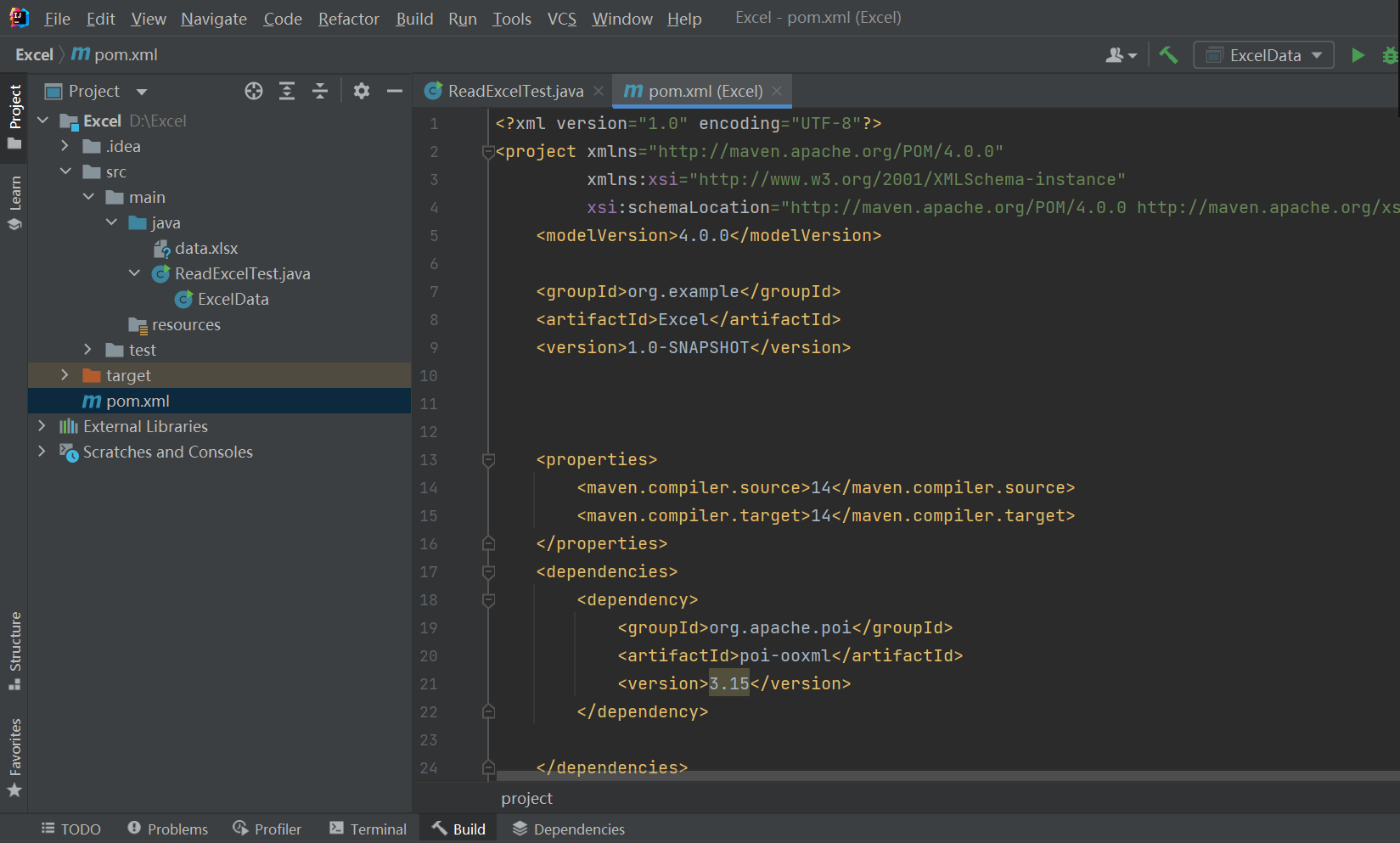
Task: Launch the debugger bug icon
Action: point(1390,54)
